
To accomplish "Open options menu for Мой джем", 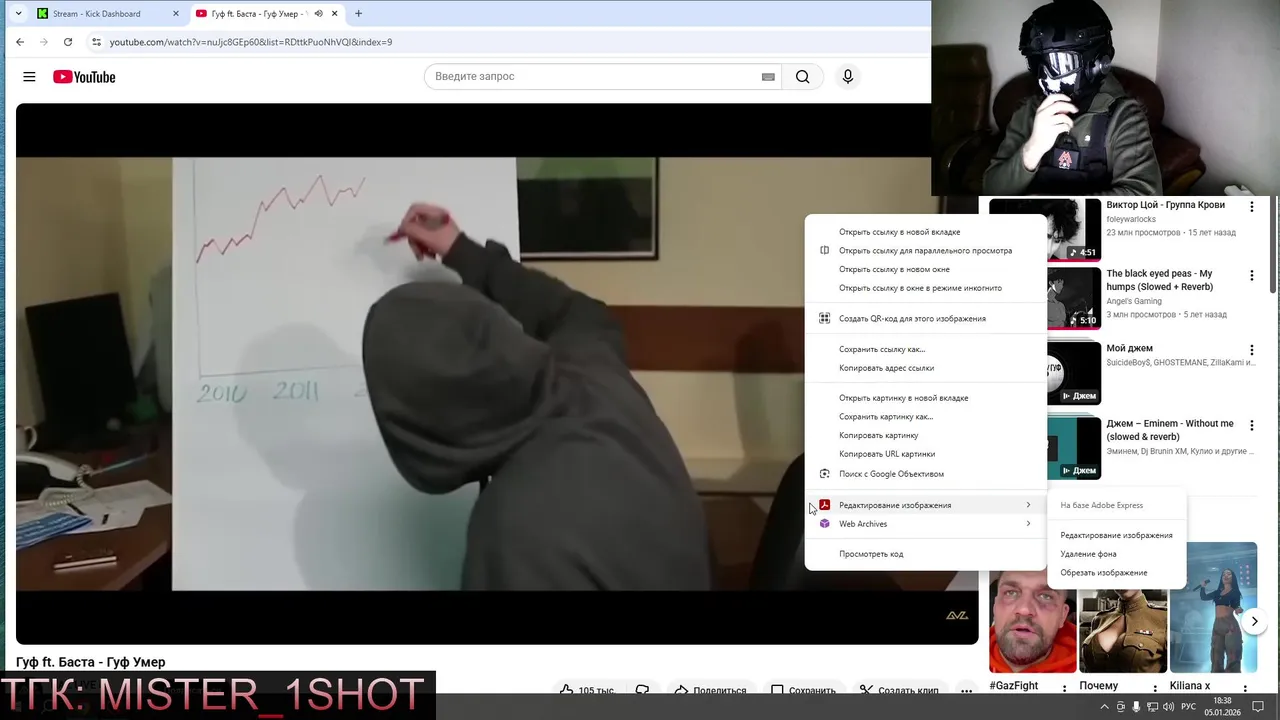I will tap(1251, 350).
